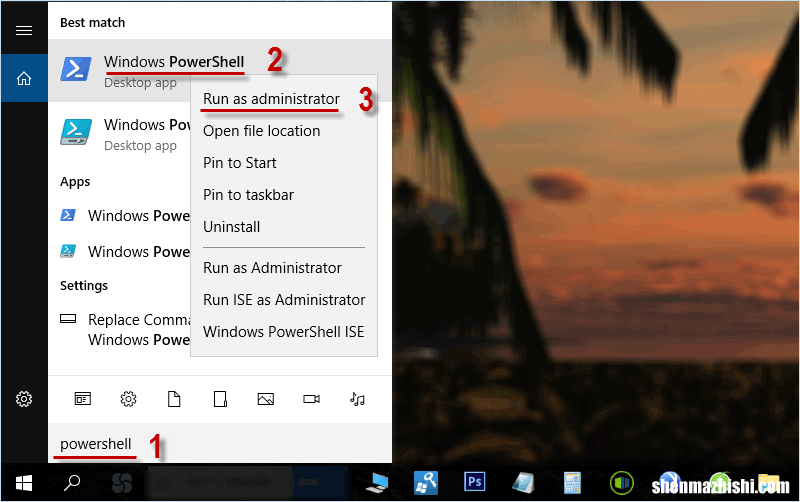Open second Windows PowerShell entry under Apps
This screenshot has height=502, width=800.
[x=119, y=252]
